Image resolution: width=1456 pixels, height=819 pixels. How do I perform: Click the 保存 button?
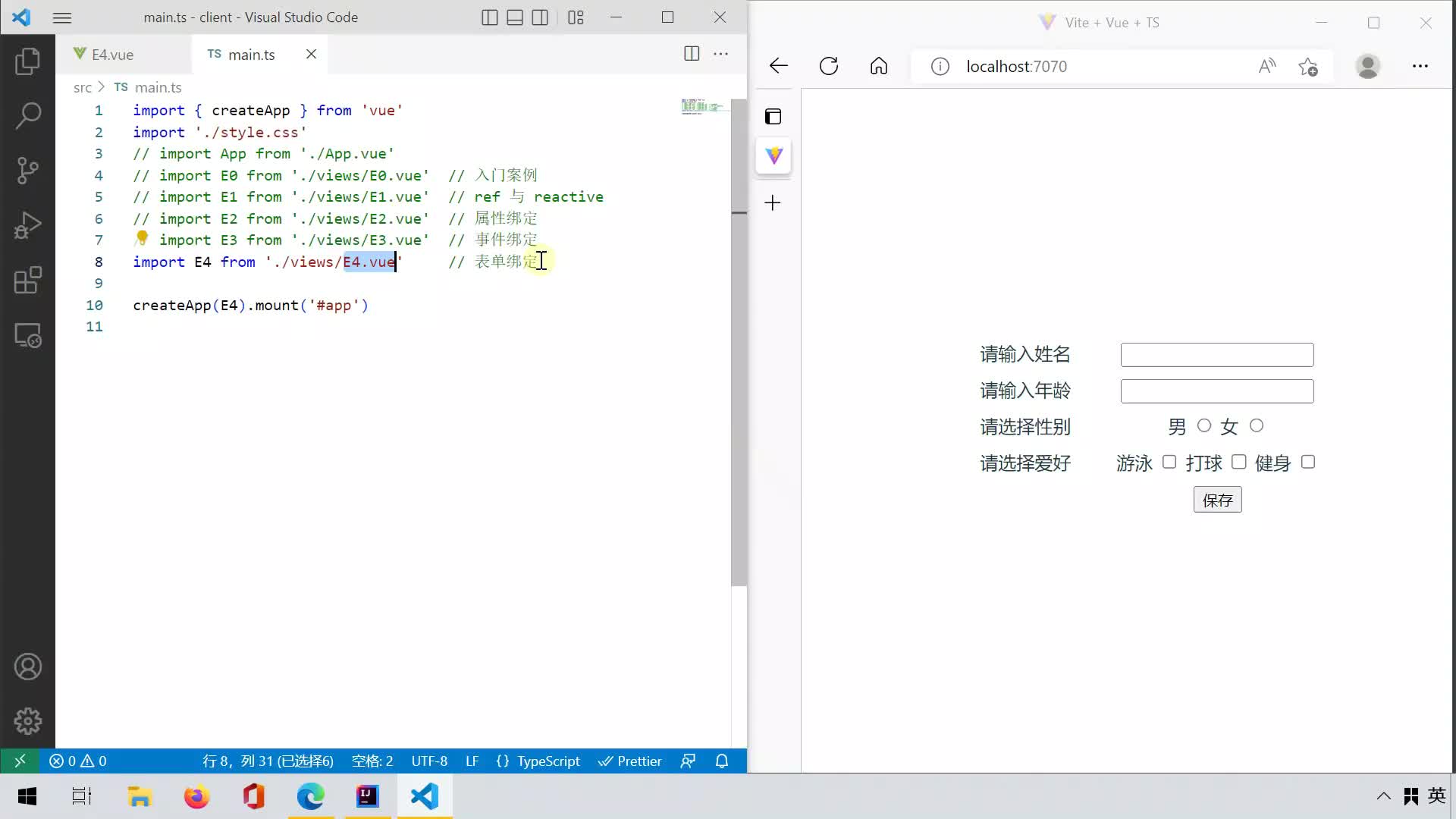click(1218, 500)
